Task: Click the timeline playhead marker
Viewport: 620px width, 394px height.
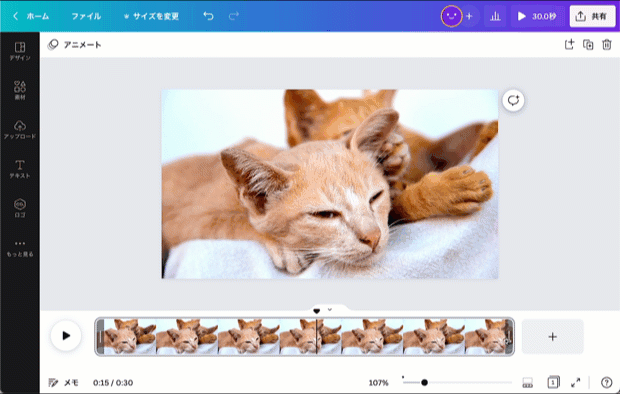Action: click(x=316, y=311)
